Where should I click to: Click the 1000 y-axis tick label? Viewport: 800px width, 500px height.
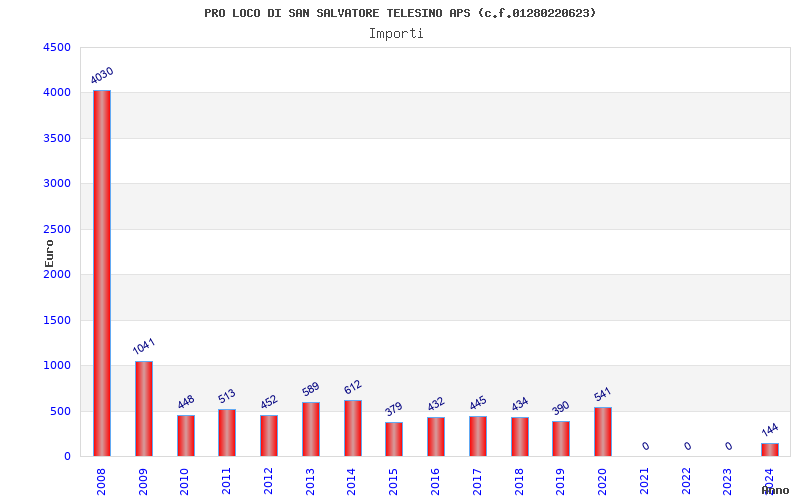[57, 365]
